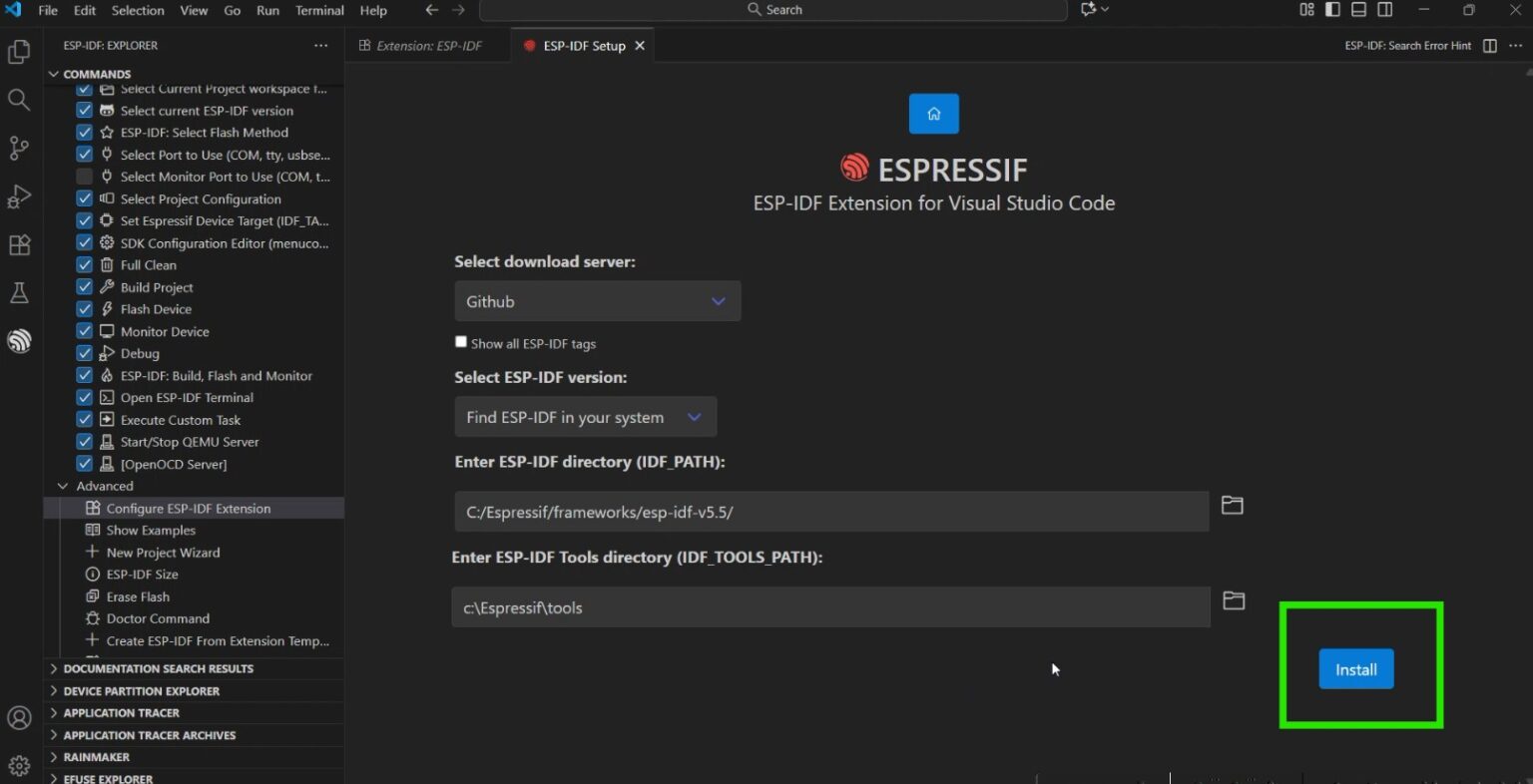Open the Terminal menu
Screen dimensions: 1533x784
pos(319,10)
